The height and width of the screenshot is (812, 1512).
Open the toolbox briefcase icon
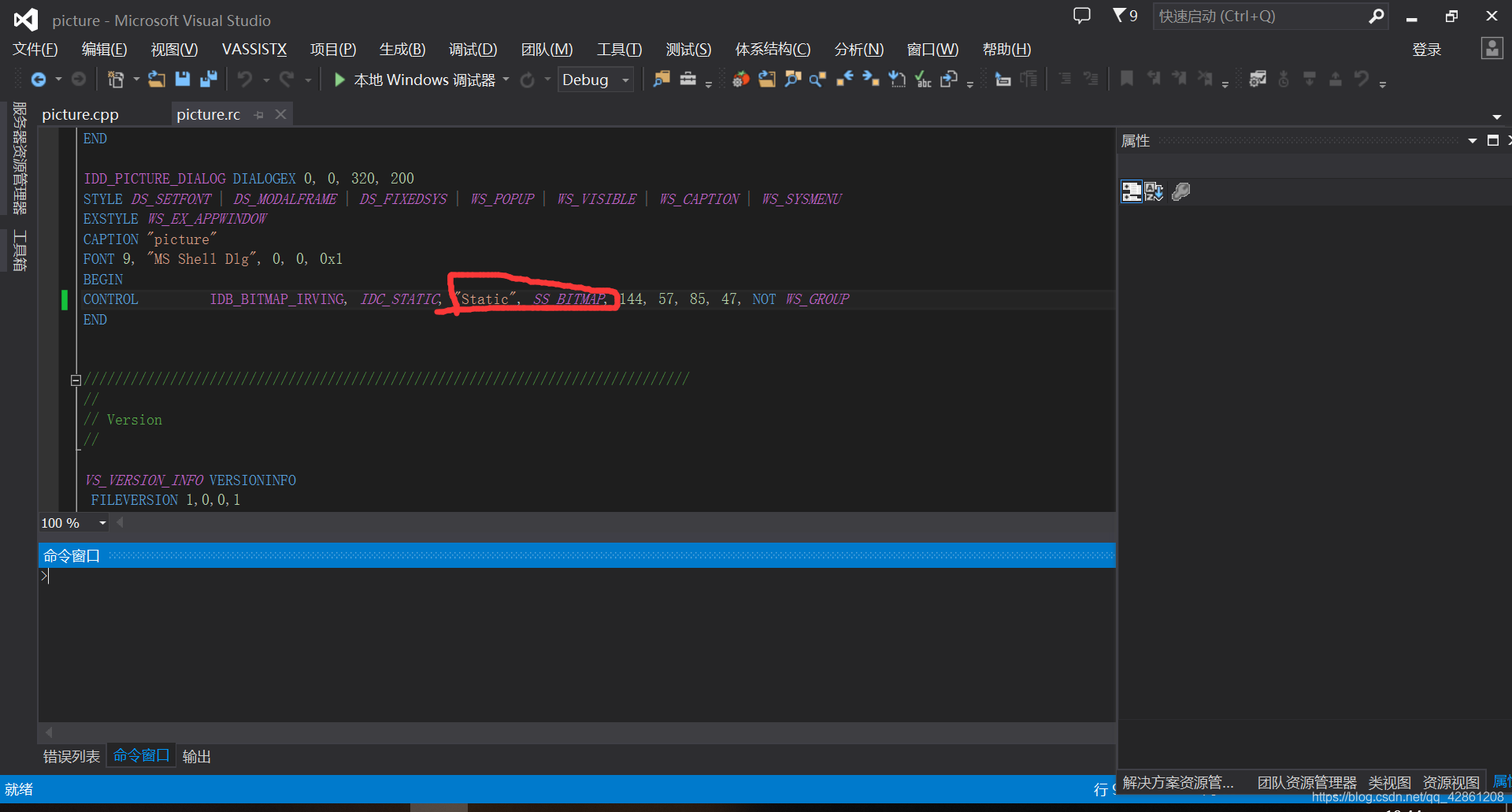click(x=688, y=79)
